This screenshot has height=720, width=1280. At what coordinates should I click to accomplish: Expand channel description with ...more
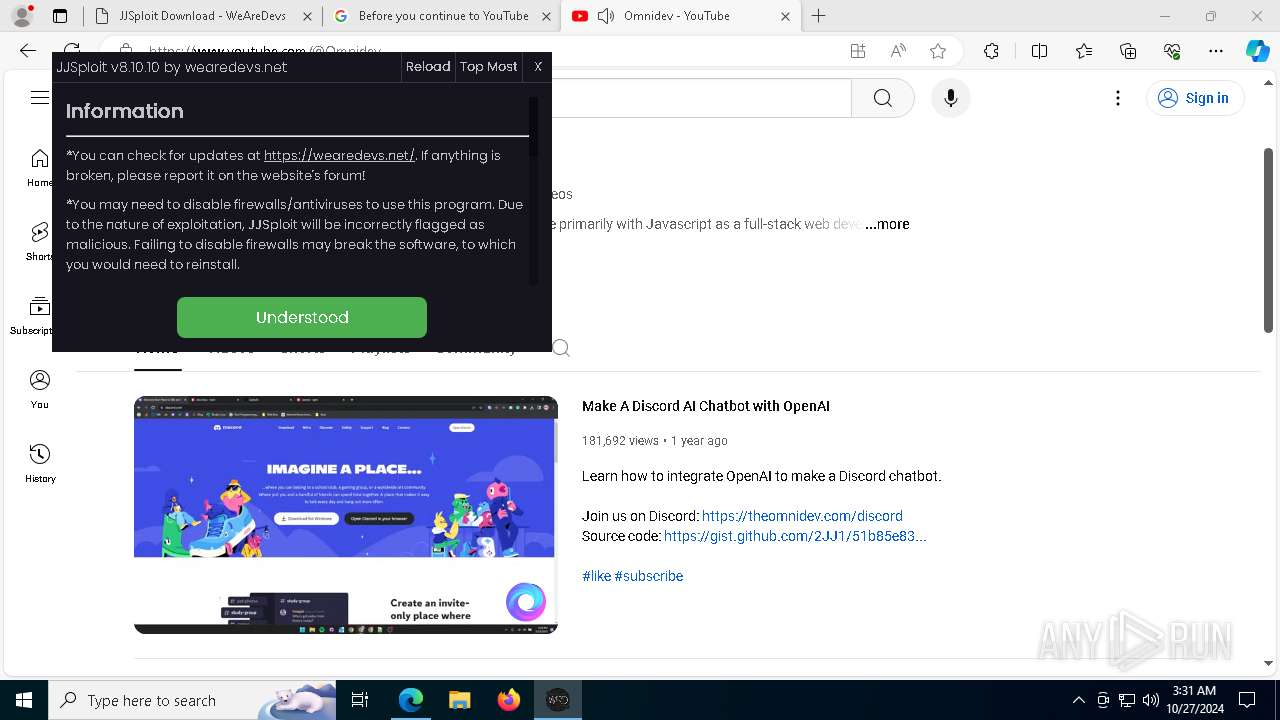(x=887, y=224)
